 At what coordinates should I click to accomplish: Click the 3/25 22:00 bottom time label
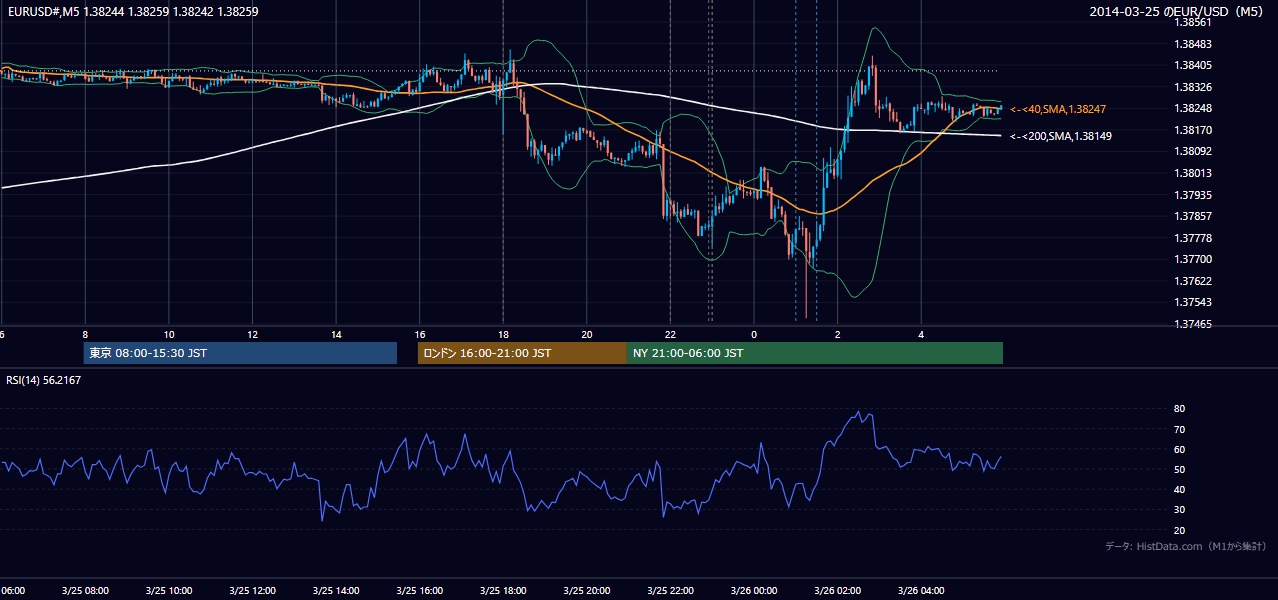[x=671, y=590]
